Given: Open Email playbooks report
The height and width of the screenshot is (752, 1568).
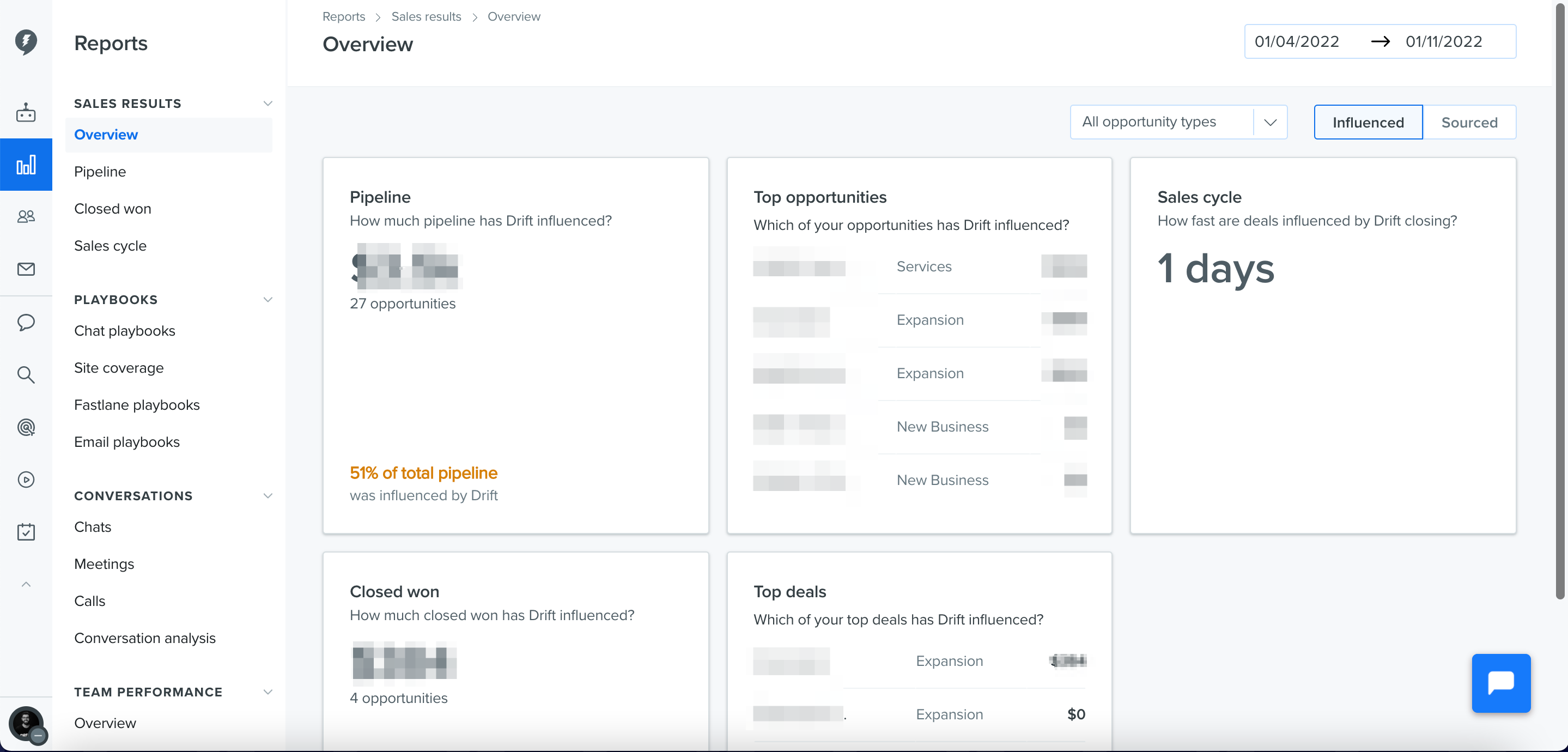Looking at the screenshot, I should [x=126, y=442].
